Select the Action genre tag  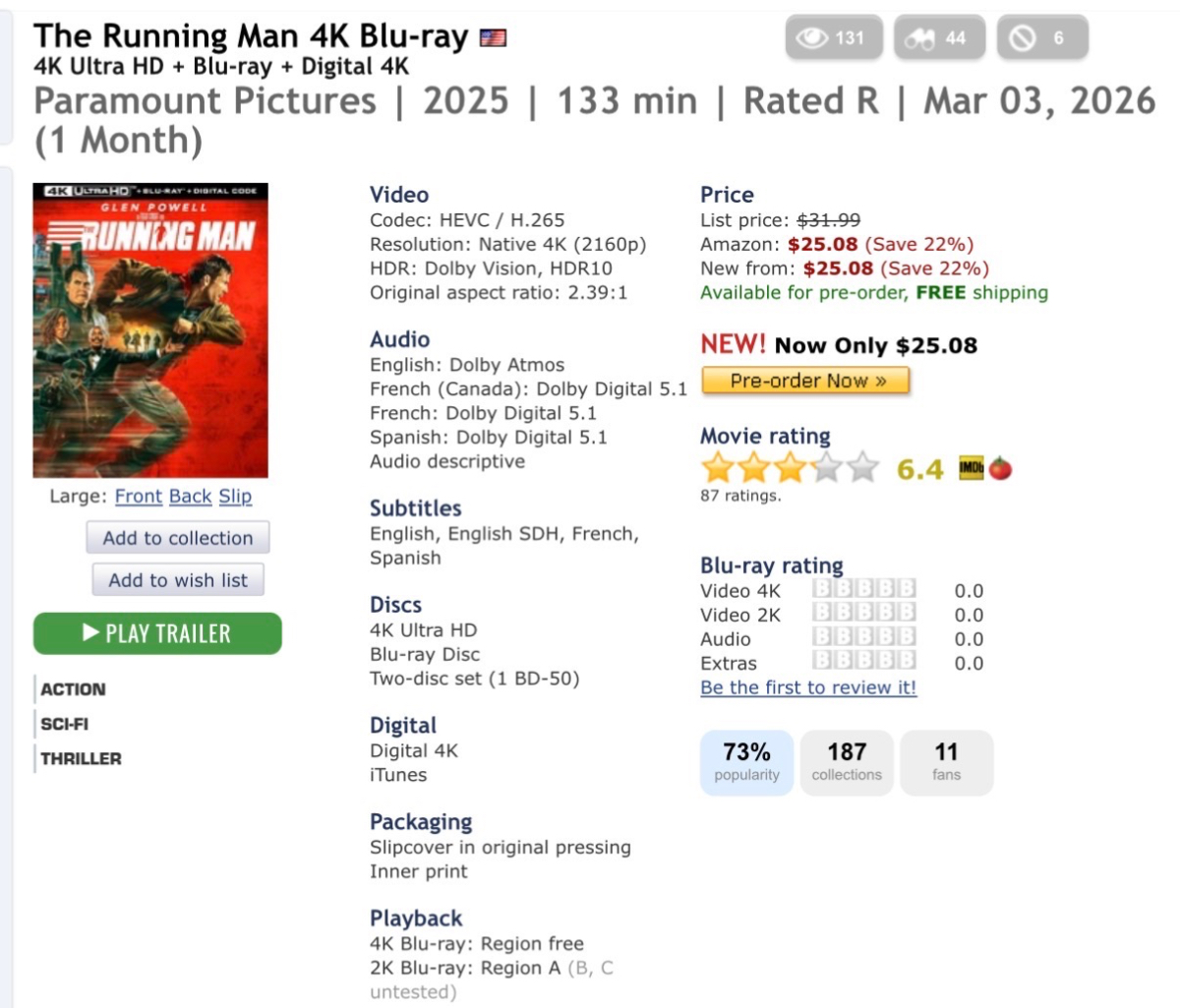[x=73, y=689]
